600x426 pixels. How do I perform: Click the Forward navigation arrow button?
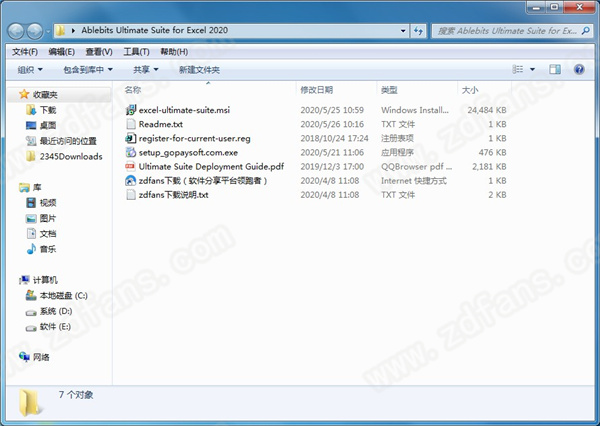[34, 31]
